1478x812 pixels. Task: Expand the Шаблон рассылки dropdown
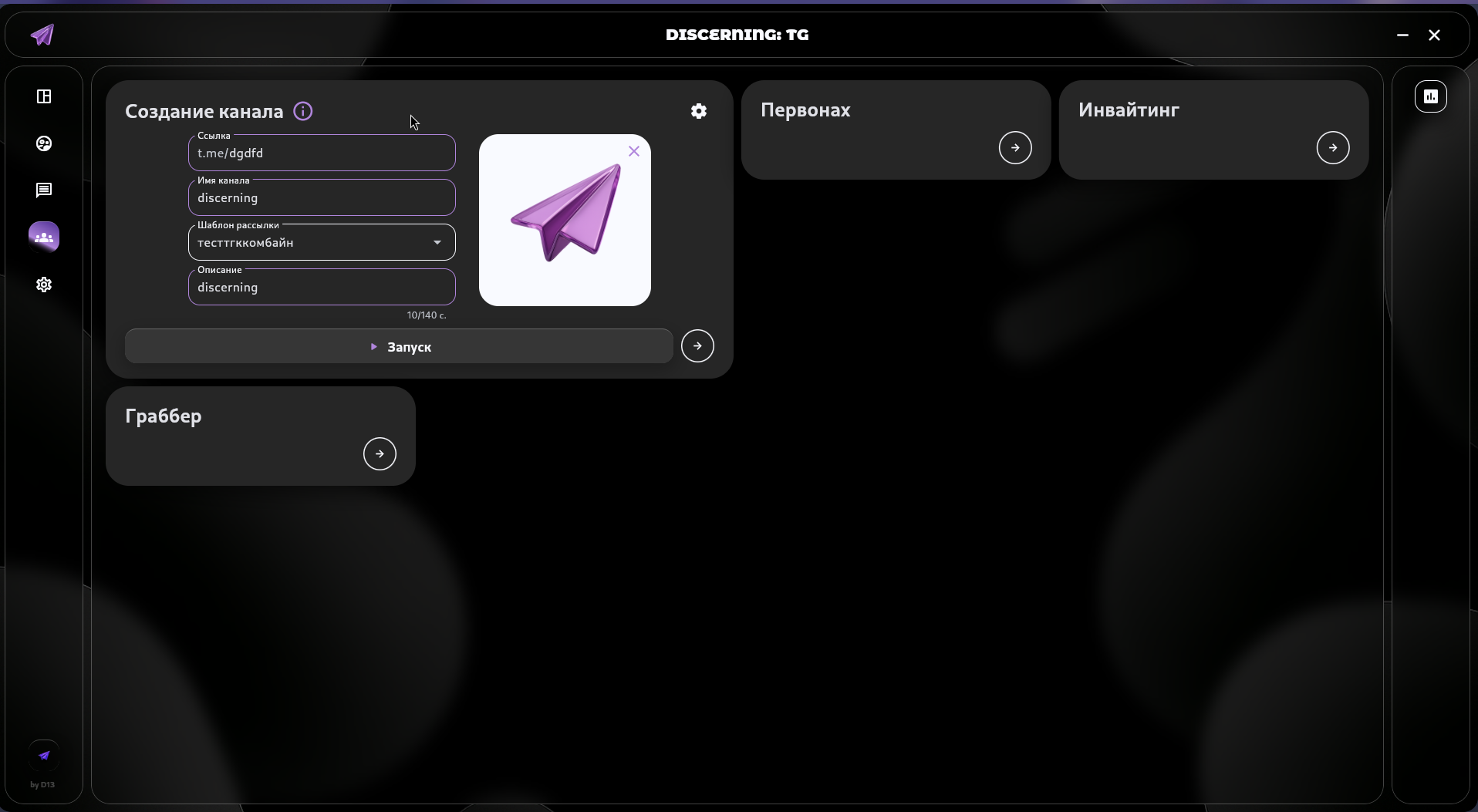pos(437,242)
